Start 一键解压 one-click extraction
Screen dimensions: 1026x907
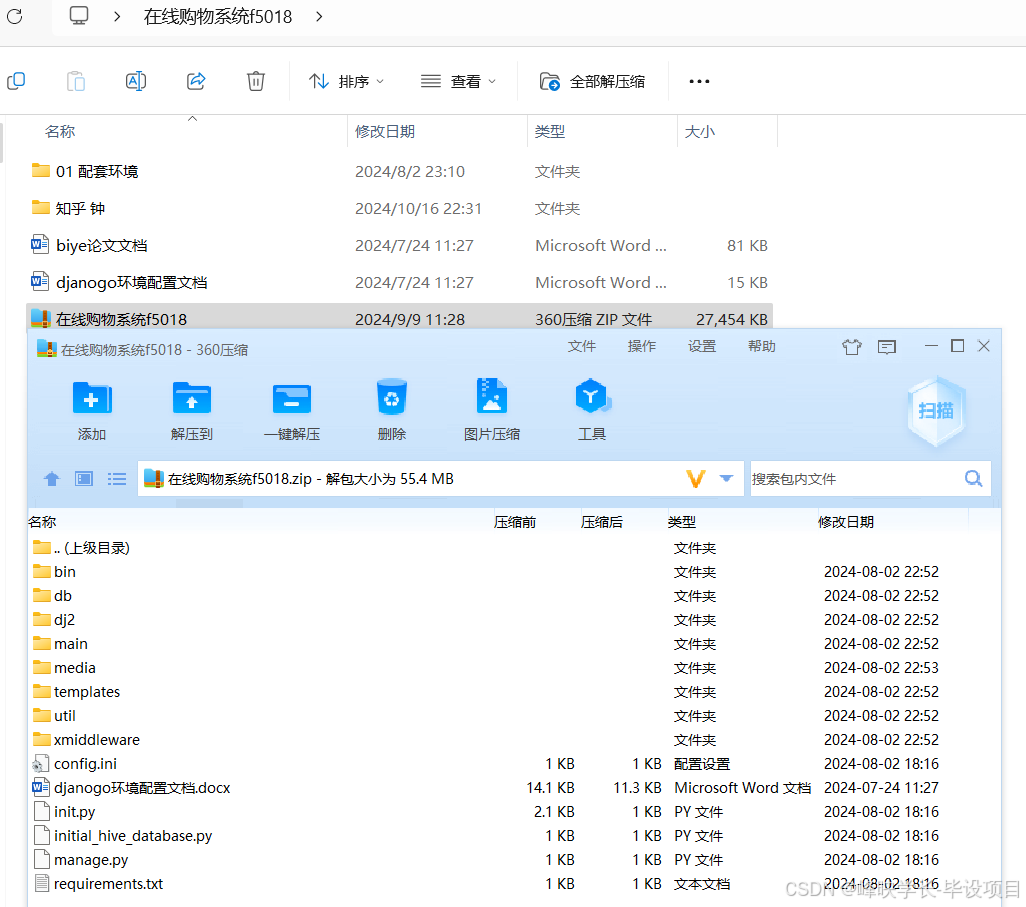pos(291,405)
